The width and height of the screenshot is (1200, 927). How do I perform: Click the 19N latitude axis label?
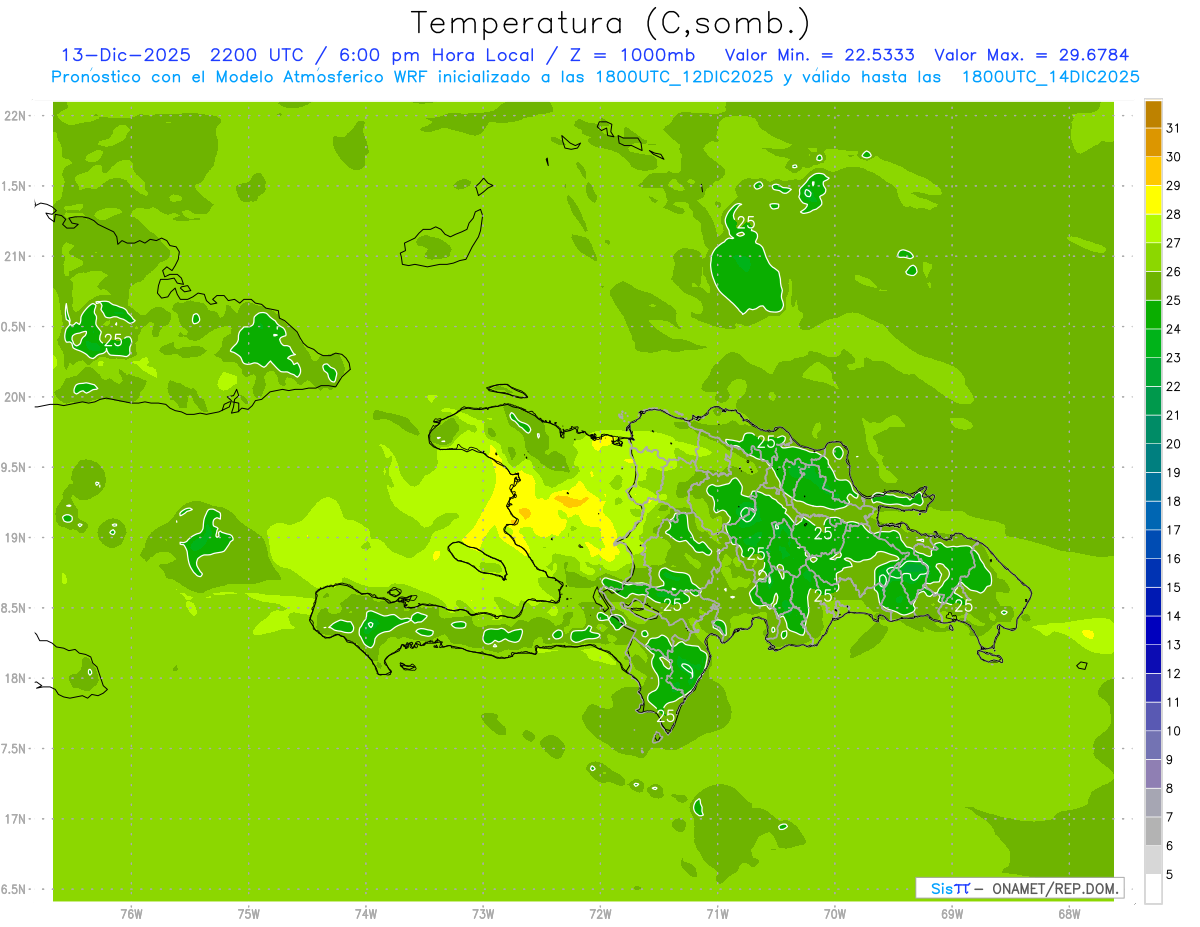(14, 538)
